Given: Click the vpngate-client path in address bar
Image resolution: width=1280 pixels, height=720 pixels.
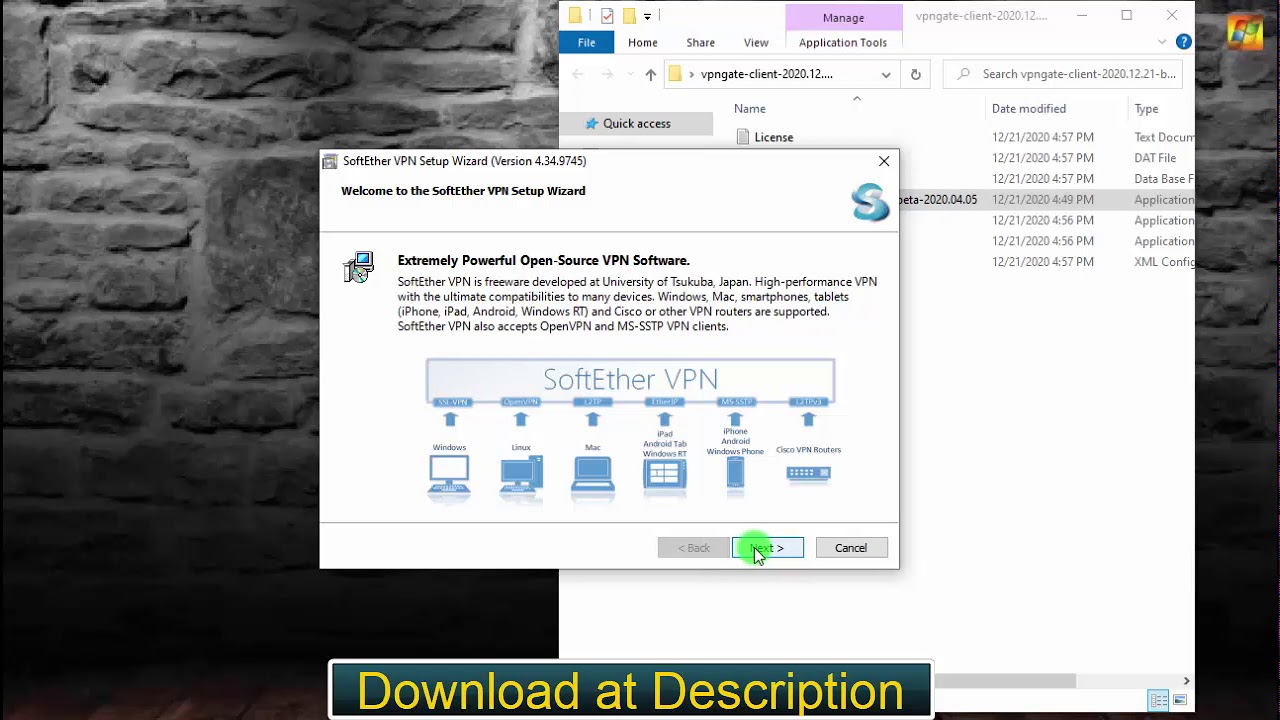Looking at the screenshot, I should [x=767, y=74].
